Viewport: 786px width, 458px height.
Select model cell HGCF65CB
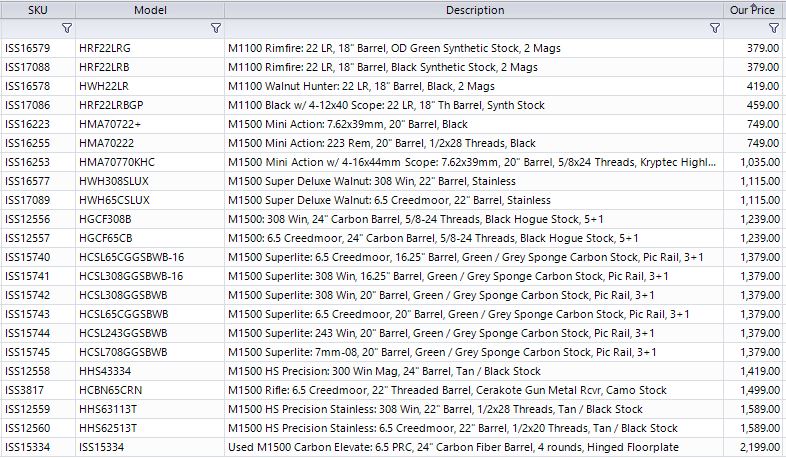(x=150, y=239)
